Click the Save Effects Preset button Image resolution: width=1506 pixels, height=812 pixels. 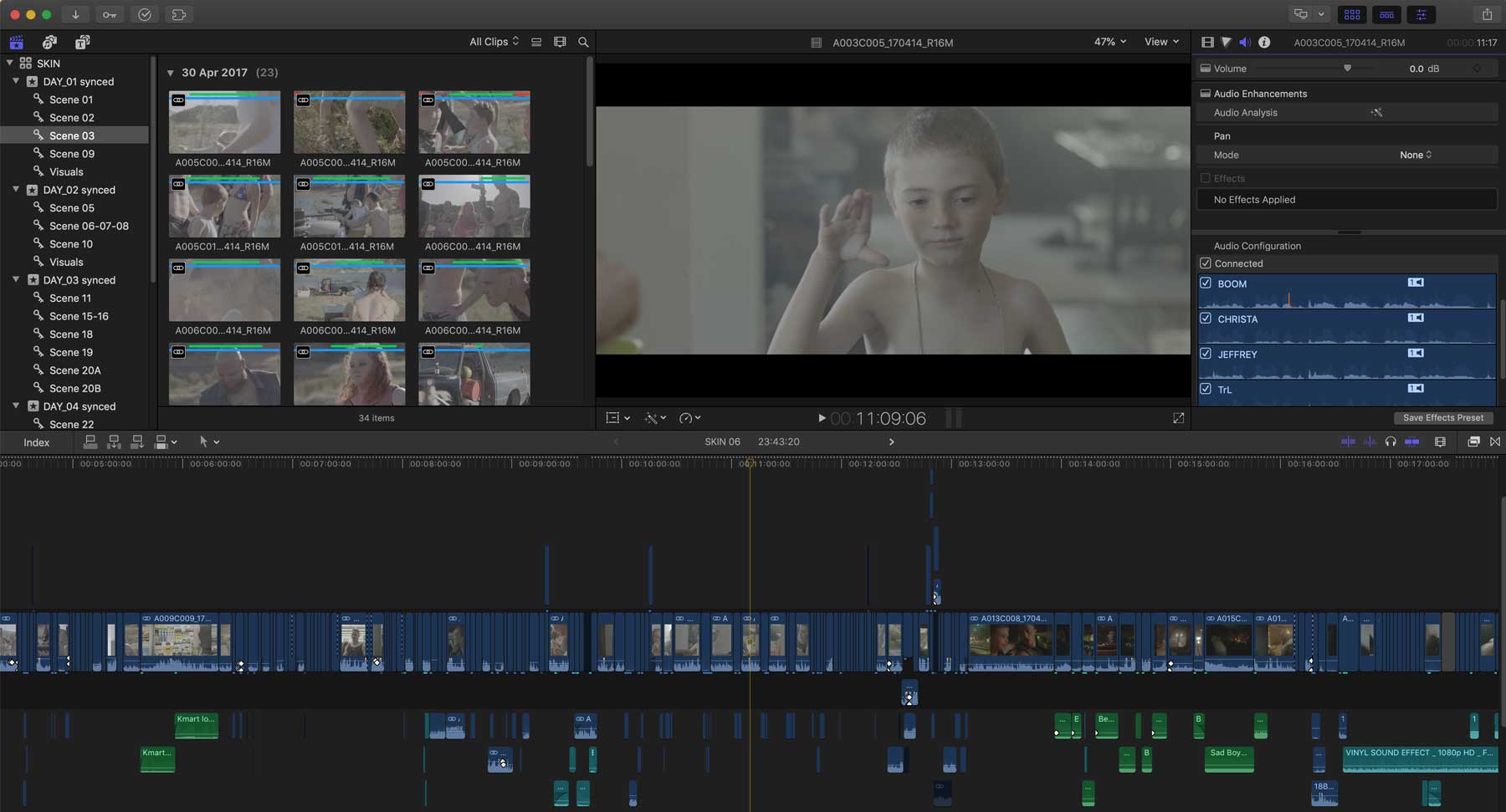click(x=1443, y=417)
